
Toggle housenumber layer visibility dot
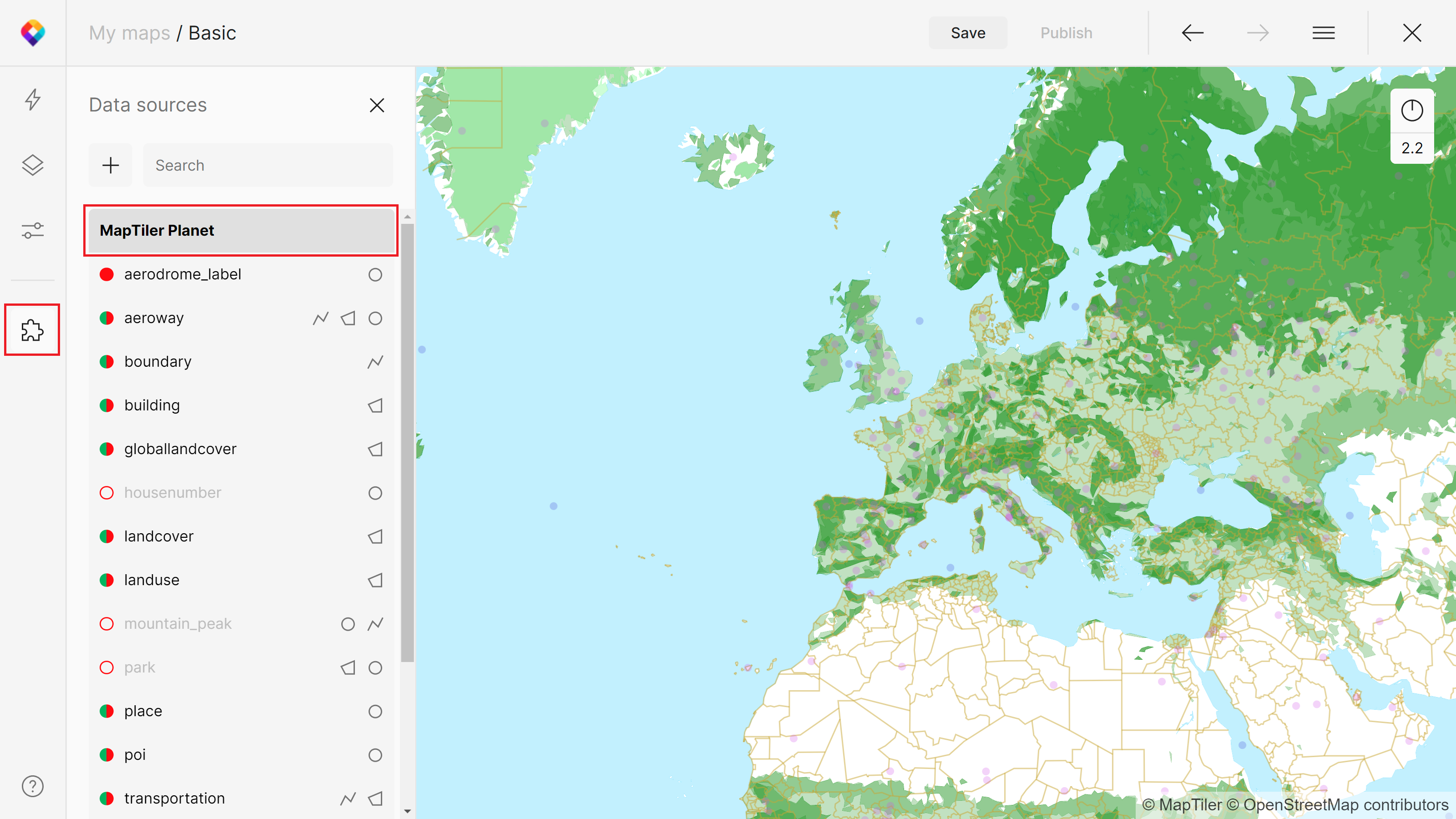click(107, 493)
